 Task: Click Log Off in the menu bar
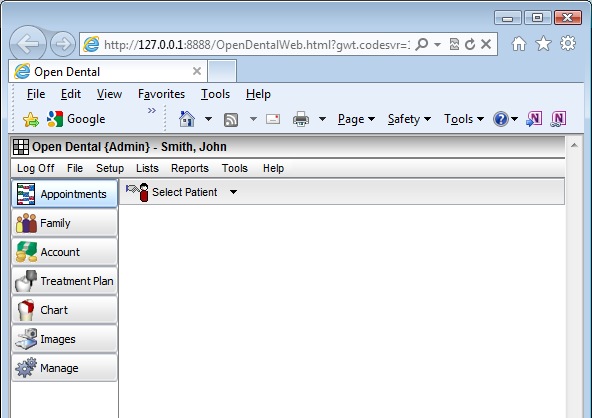click(35, 168)
